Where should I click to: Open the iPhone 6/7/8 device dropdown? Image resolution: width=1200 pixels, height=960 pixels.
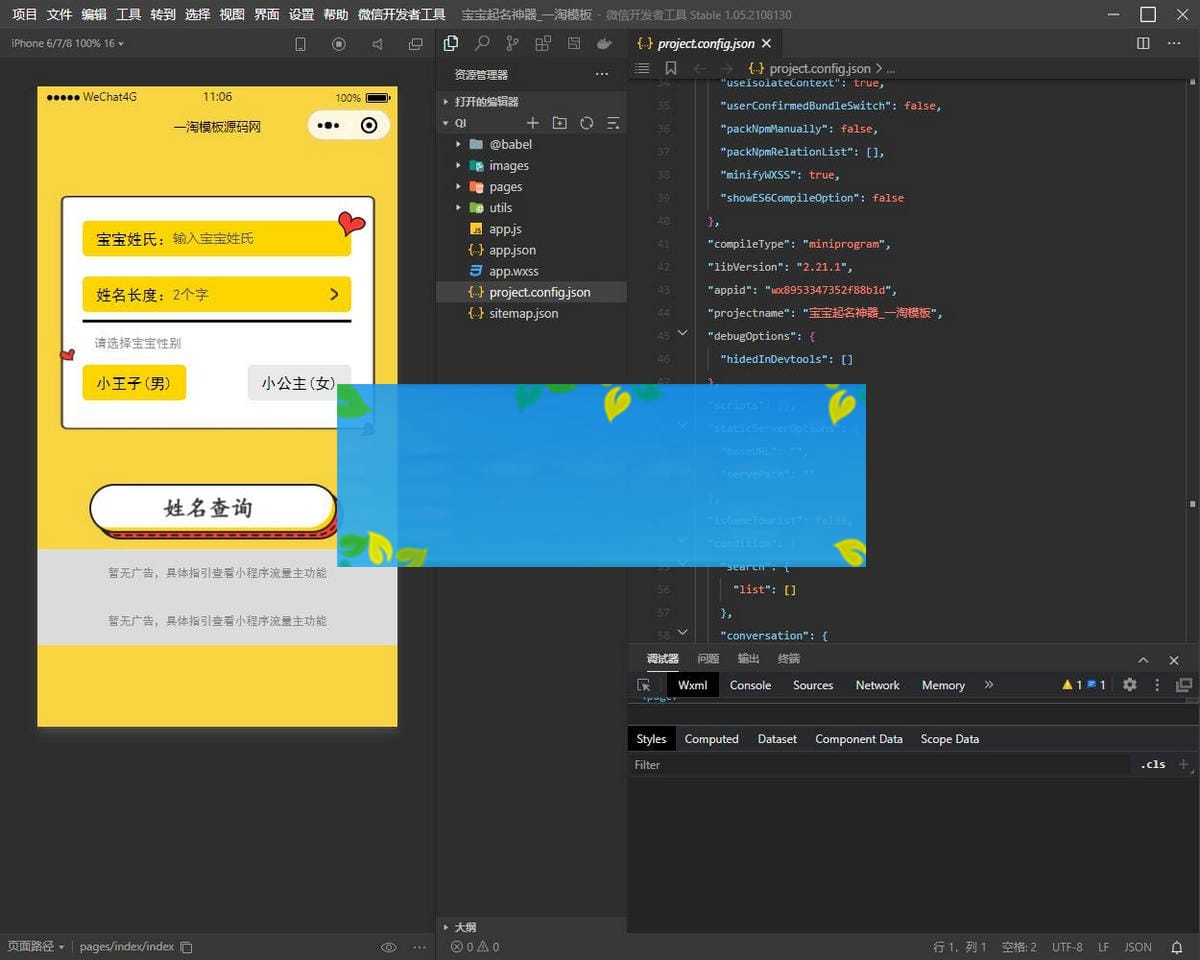coord(67,44)
